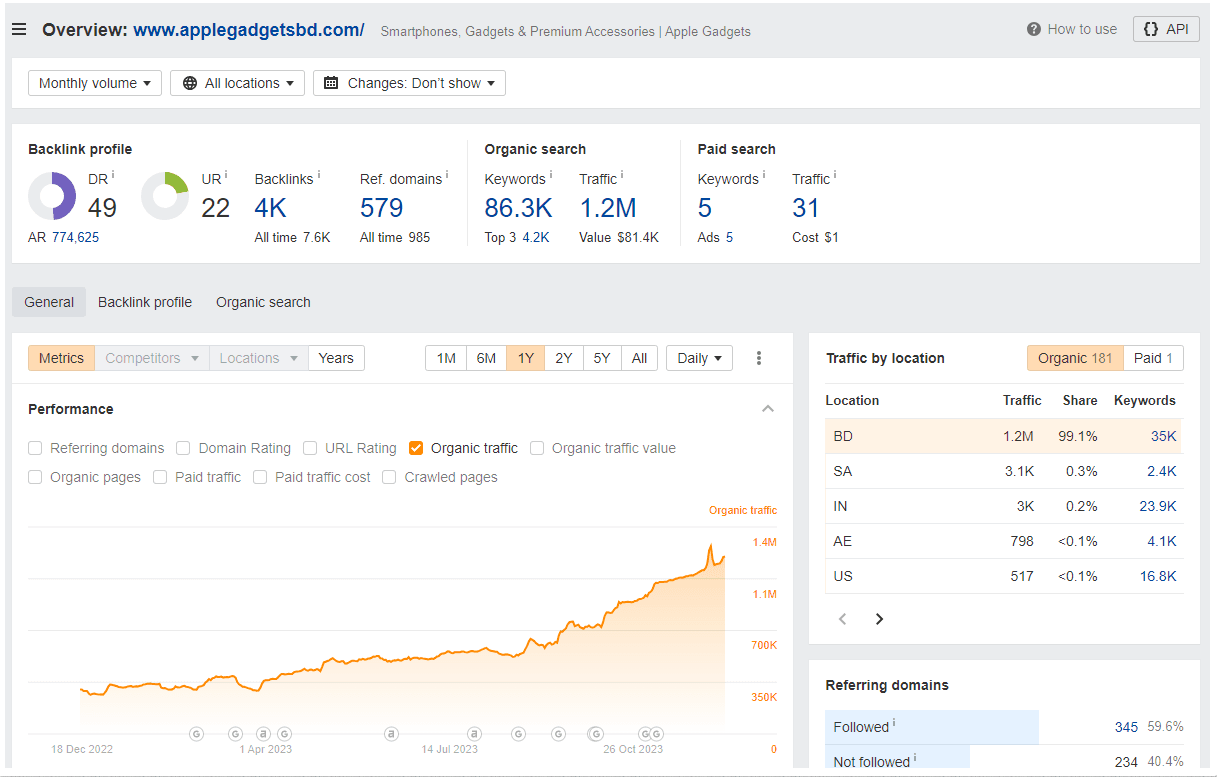Screen dimensions: 1217x777
Task: Switch to the Organic search tab
Action: 263,302
